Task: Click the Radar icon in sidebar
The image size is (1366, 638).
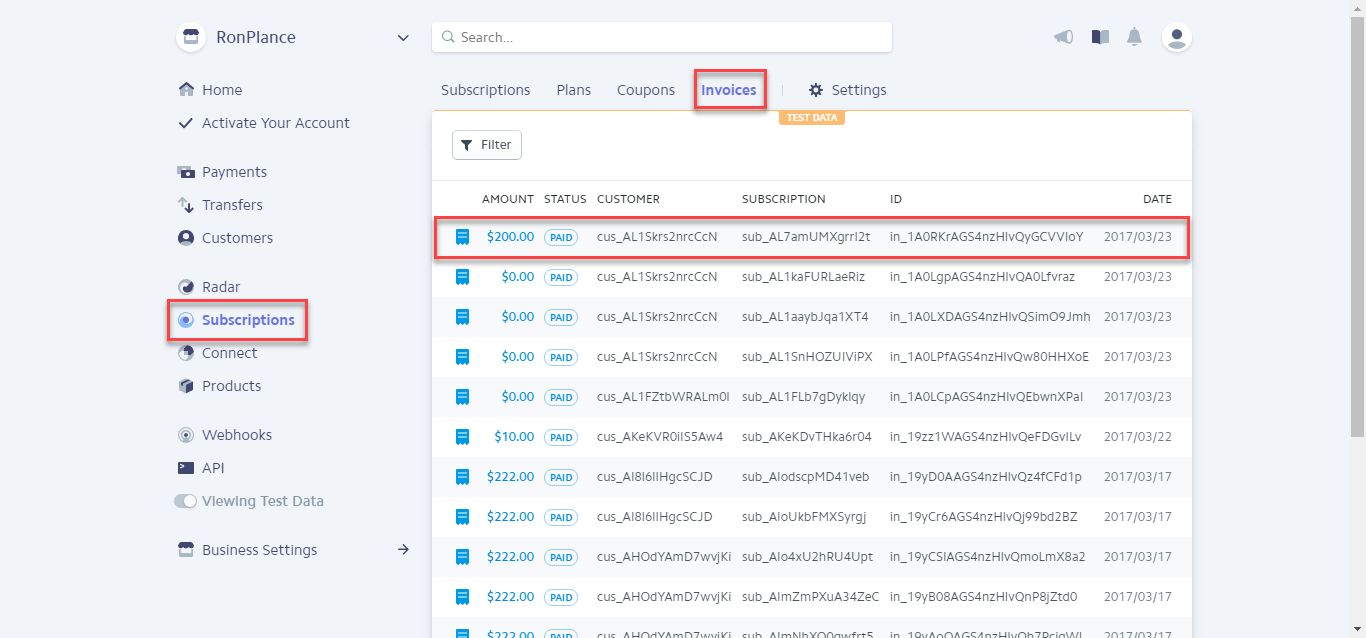Action: (185, 287)
